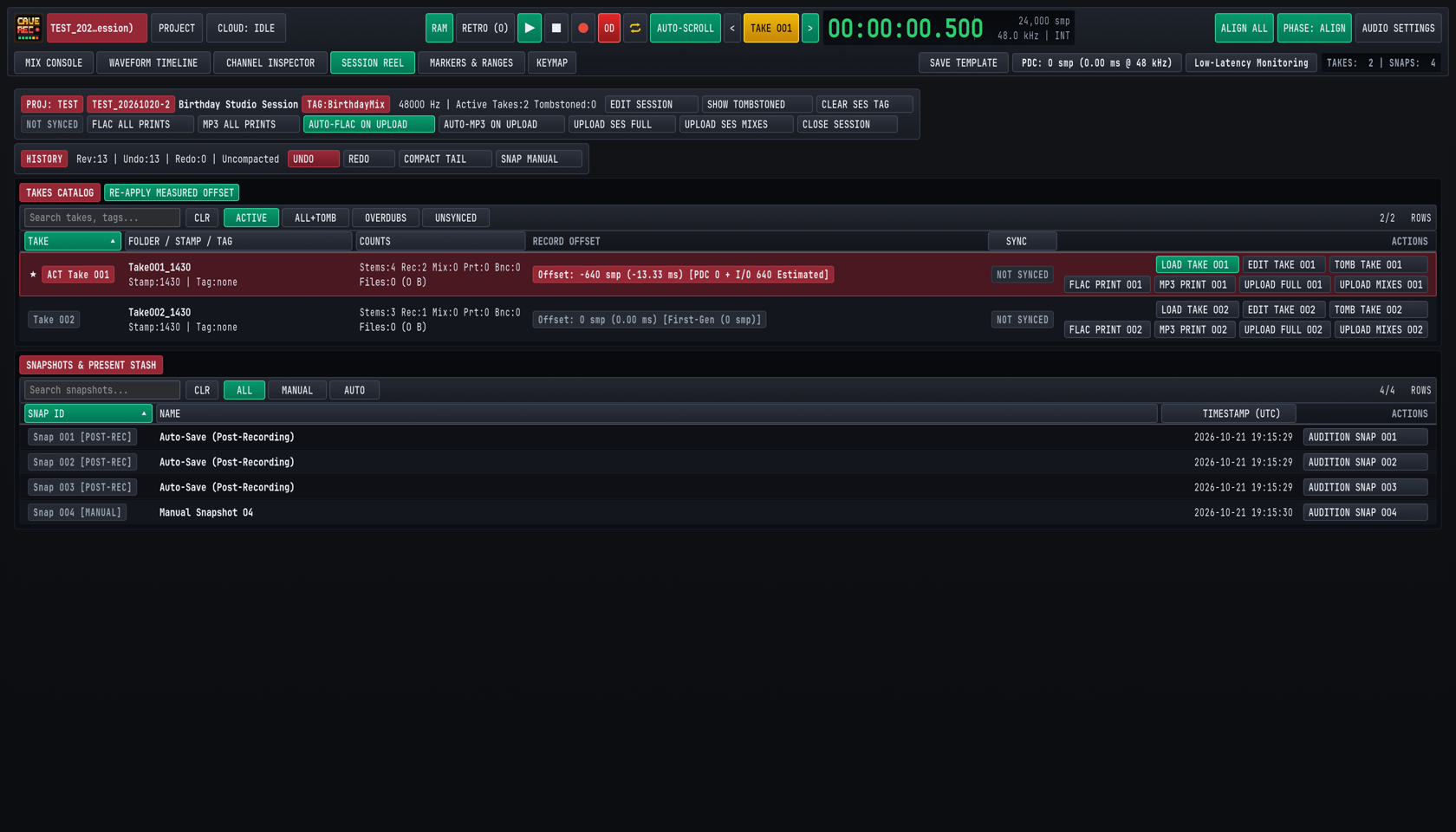
Task: Click the timecode display 00:00:00.500
Action: tap(906, 28)
